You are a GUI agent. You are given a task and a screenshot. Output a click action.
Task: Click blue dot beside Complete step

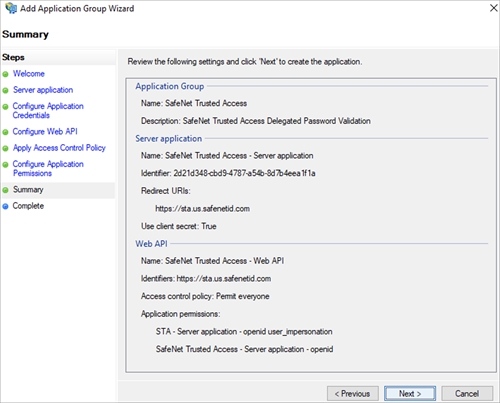pyautogui.click(x=5, y=206)
